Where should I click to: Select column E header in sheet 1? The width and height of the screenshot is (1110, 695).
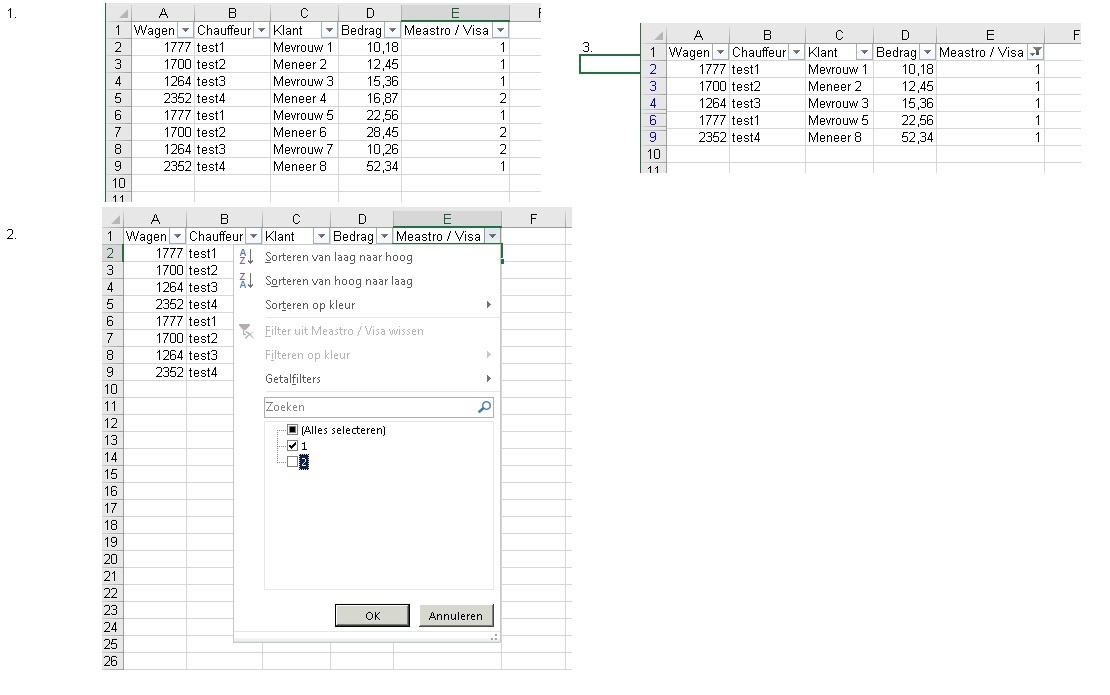point(454,13)
